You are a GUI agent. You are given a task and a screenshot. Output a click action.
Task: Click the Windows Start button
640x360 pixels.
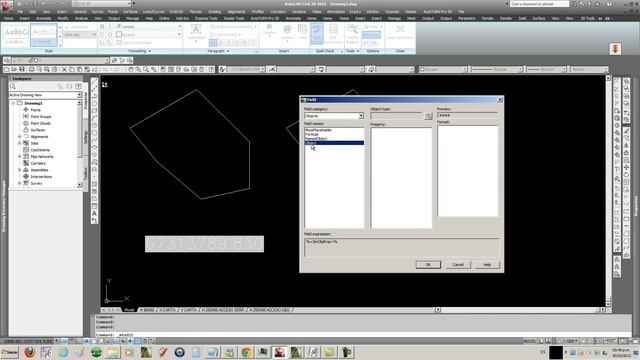[x=10, y=352]
